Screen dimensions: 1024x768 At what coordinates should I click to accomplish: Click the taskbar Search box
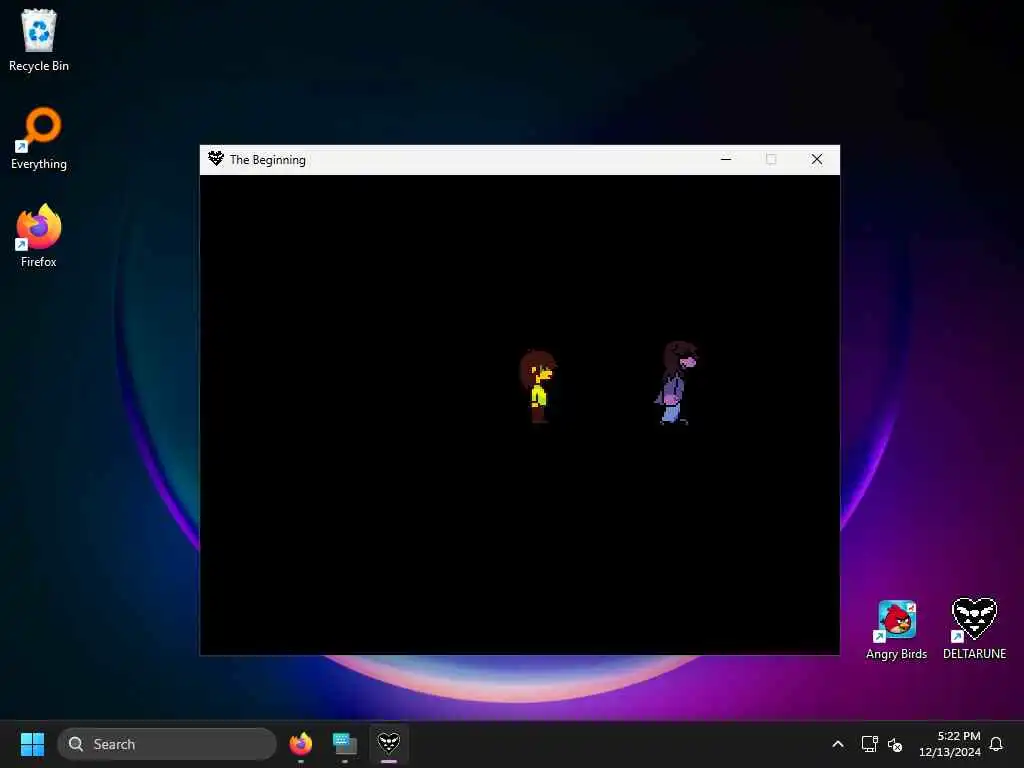[167, 744]
